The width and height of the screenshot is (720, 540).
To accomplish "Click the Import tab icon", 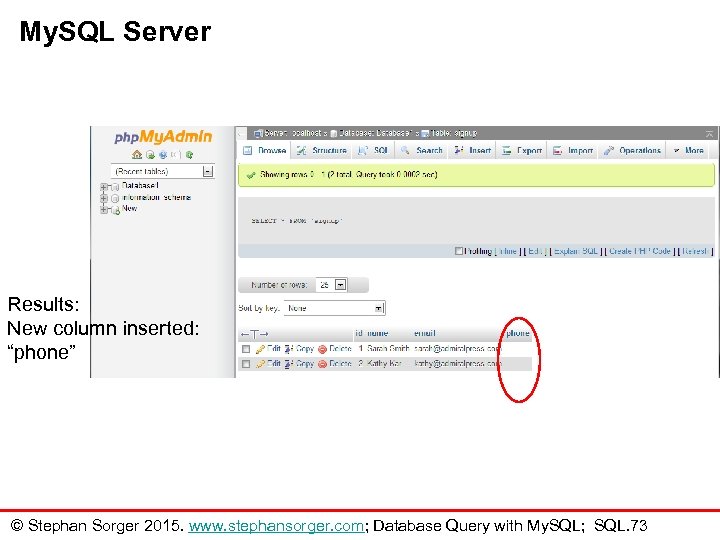I will (x=557, y=150).
